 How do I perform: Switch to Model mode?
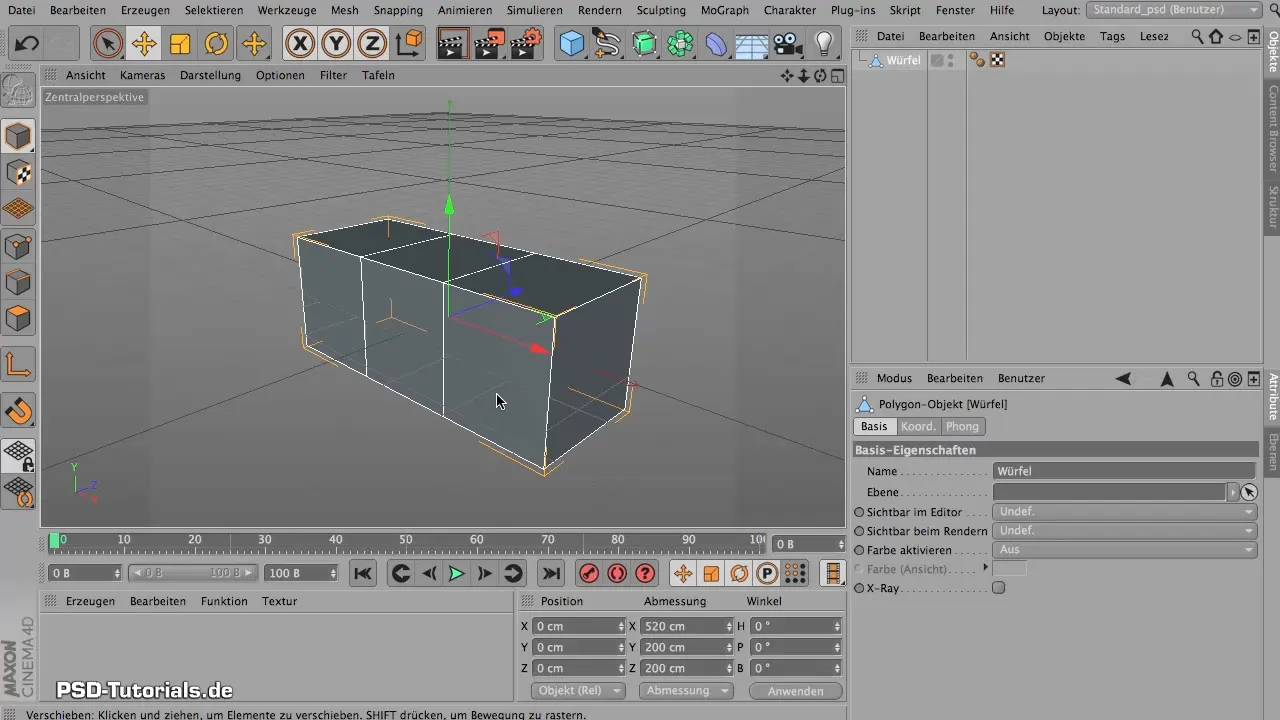click(x=18, y=135)
